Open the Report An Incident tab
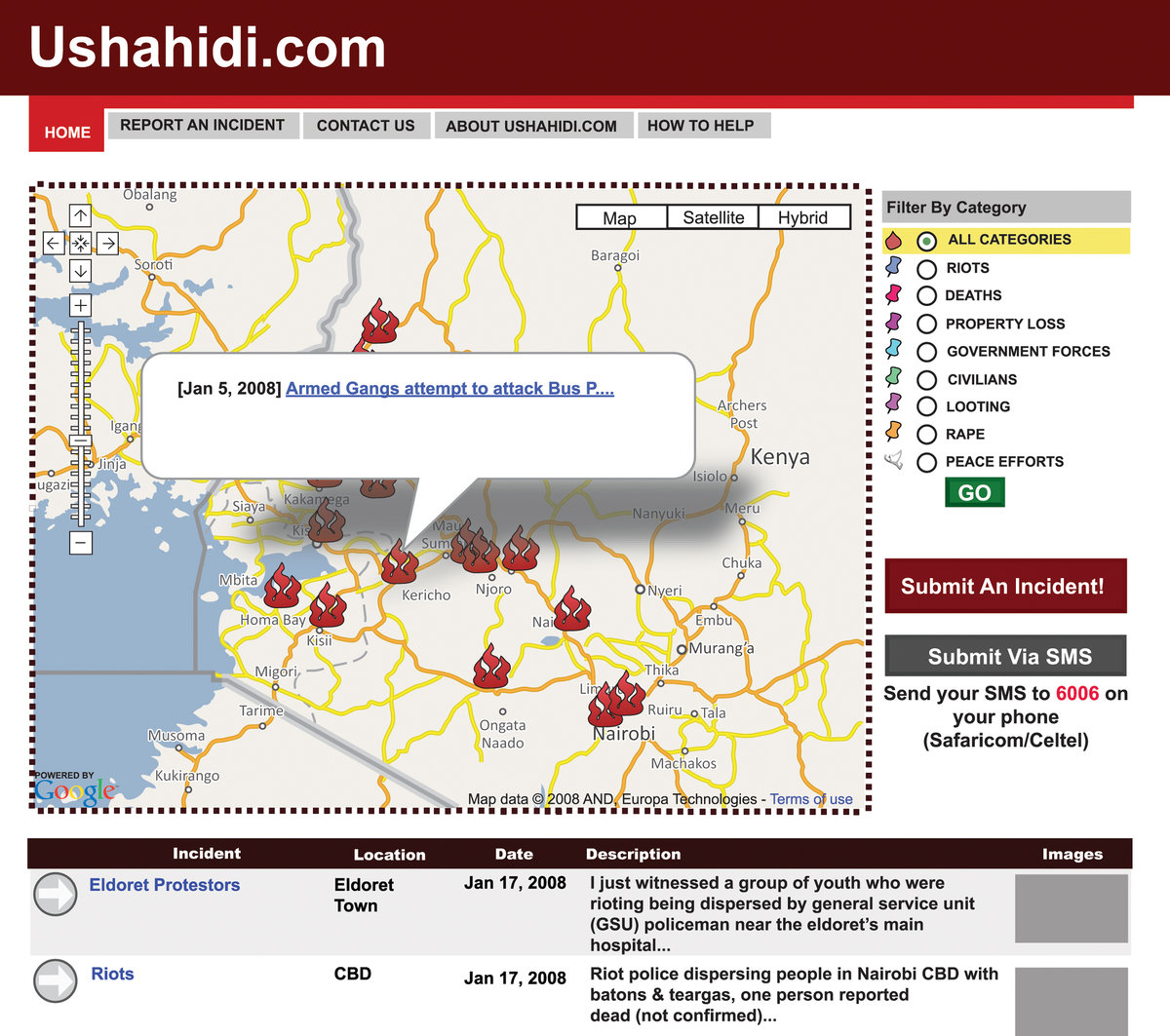The image size is (1170, 1036). click(203, 125)
